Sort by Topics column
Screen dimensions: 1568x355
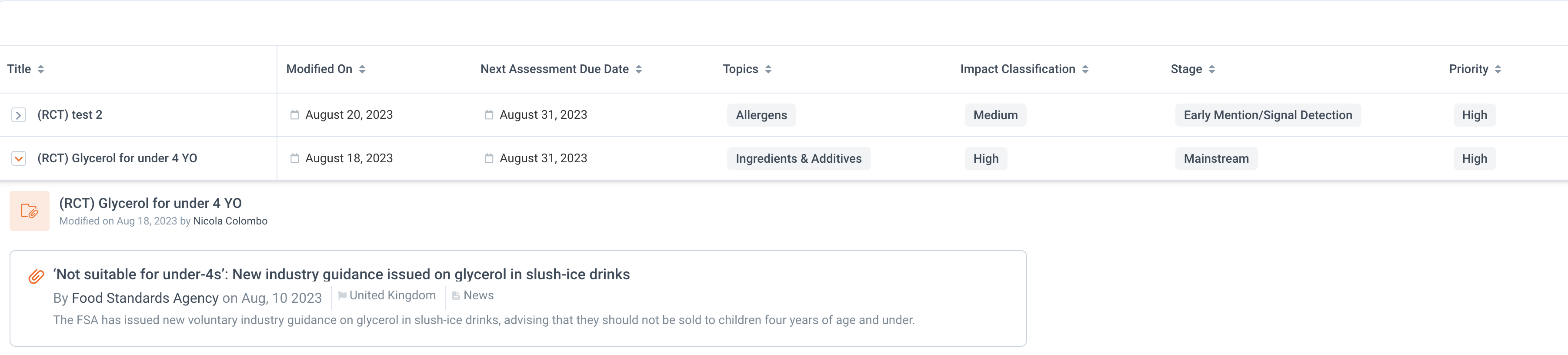click(x=768, y=70)
